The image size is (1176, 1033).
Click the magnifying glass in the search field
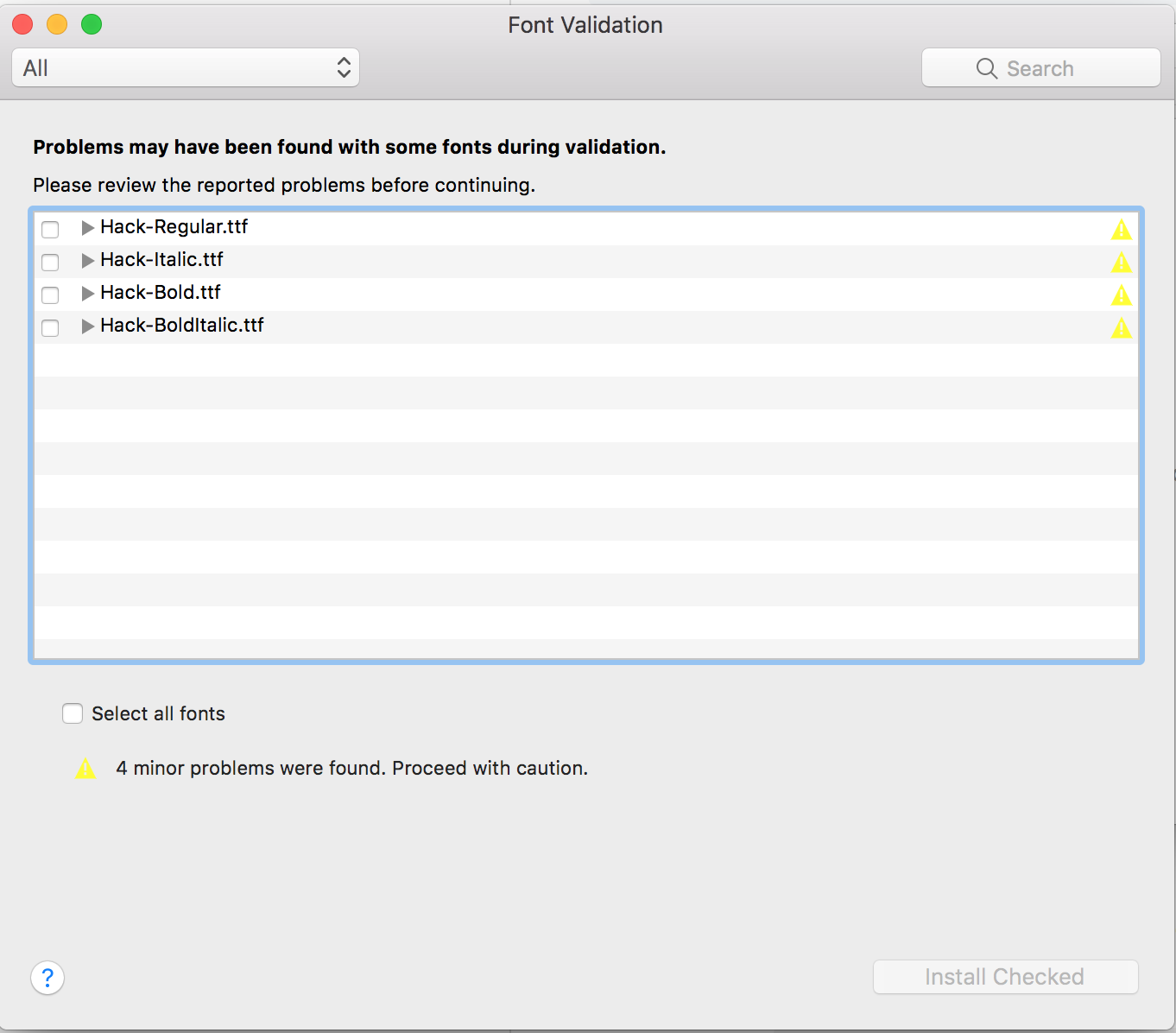(986, 68)
